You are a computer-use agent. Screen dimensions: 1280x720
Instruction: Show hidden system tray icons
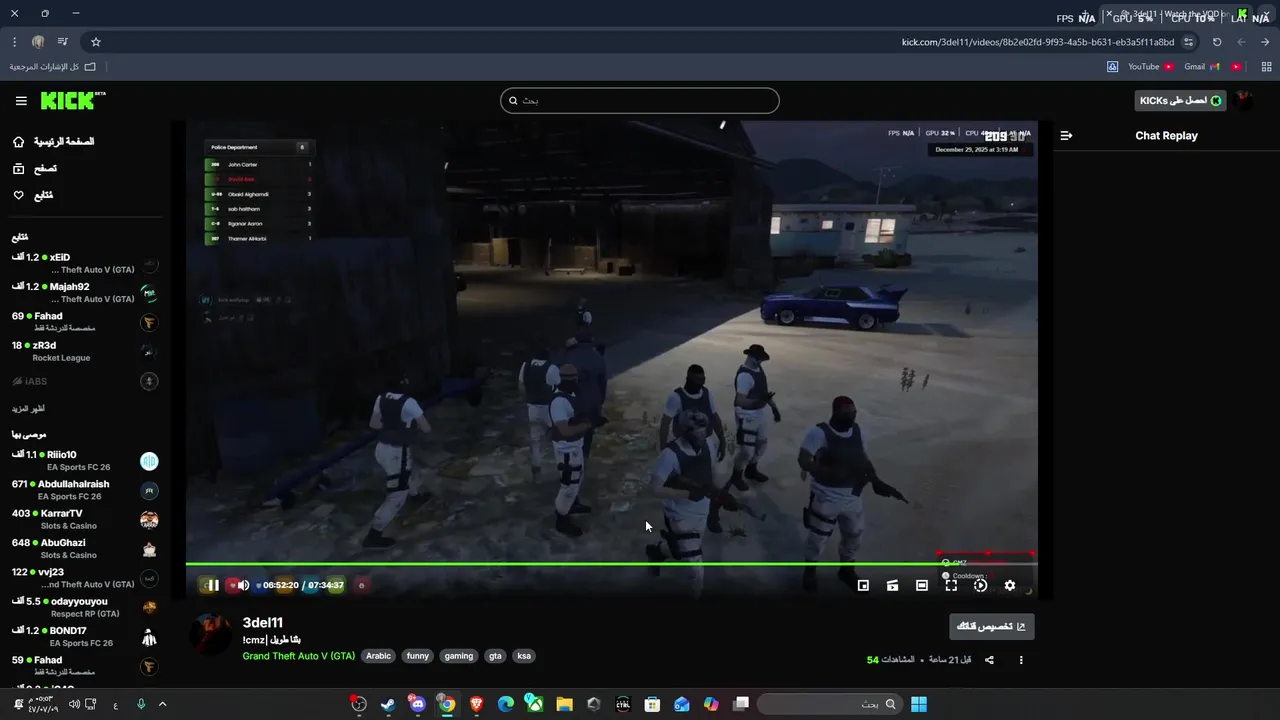pos(163,704)
